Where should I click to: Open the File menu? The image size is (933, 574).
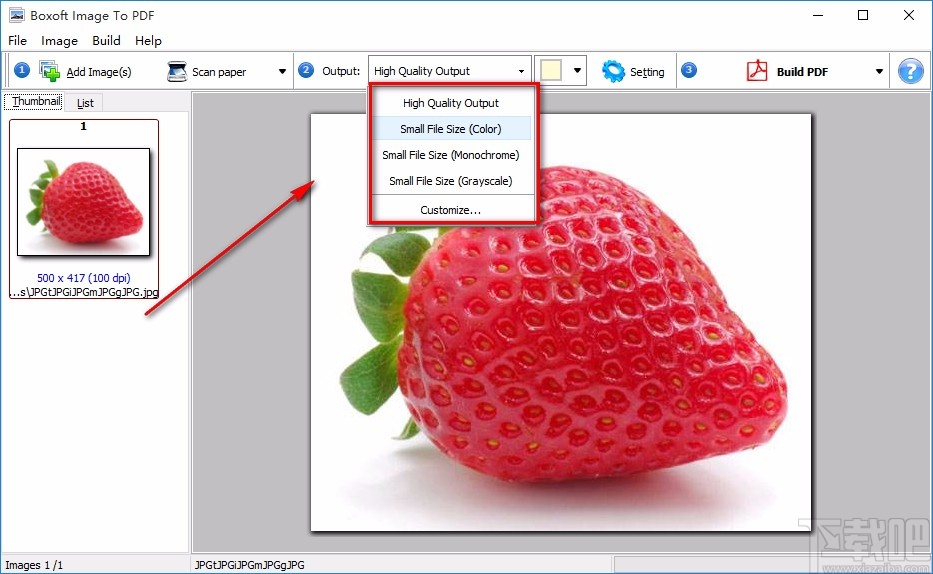[17, 40]
